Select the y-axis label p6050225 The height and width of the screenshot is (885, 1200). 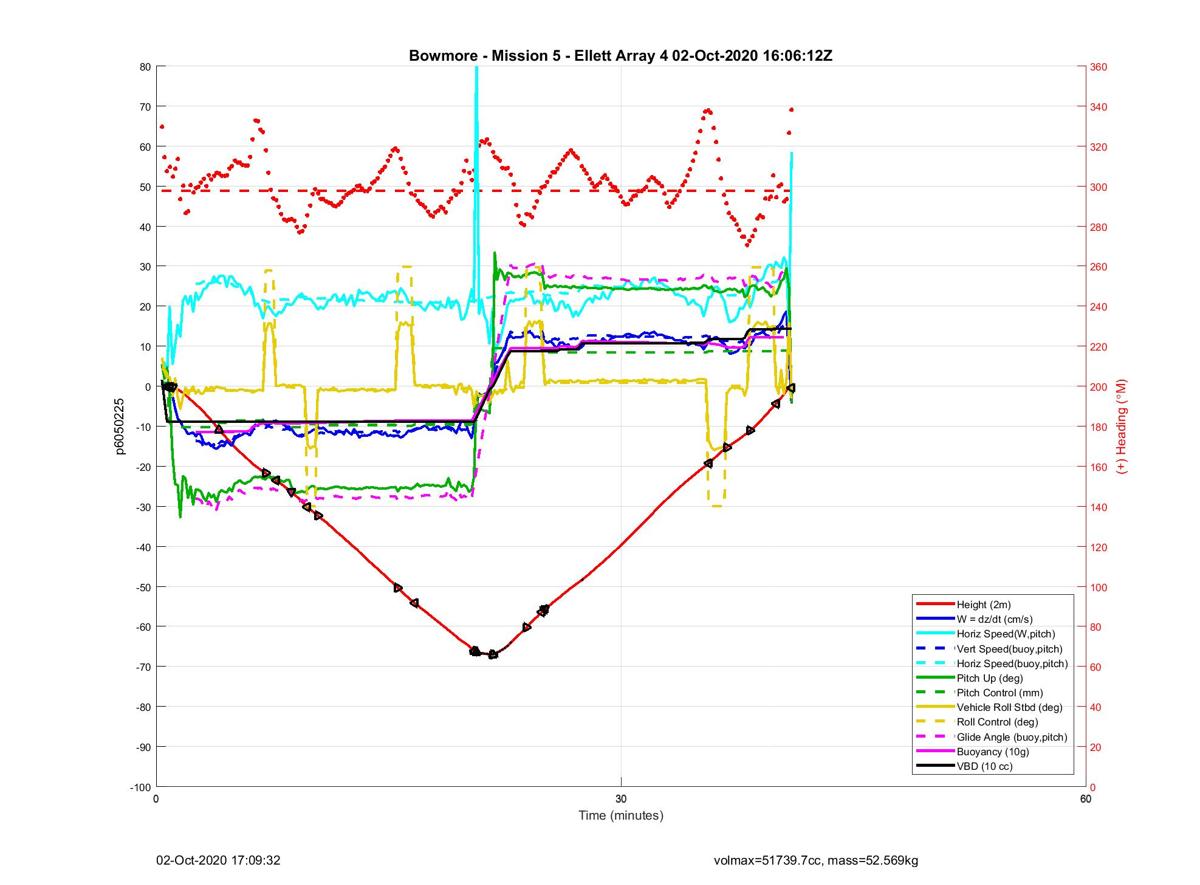pyautogui.click(x=119, y=427)
